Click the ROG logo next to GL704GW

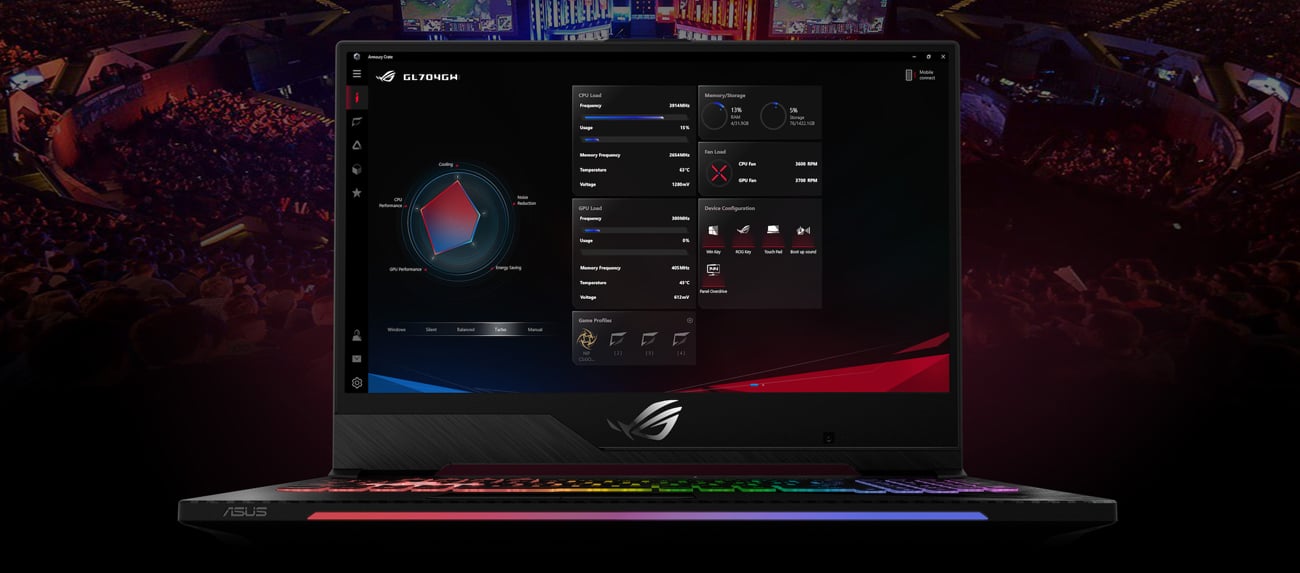(x=386, y=76)
